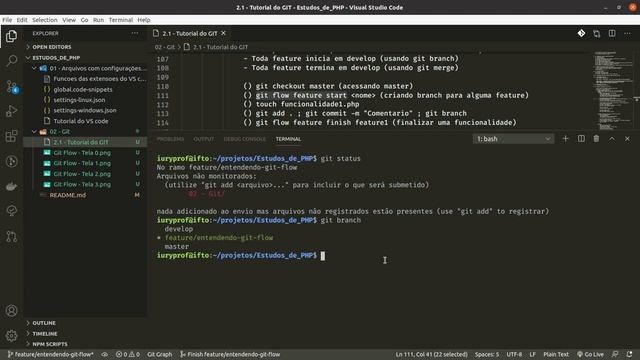This screenshot has width=640, height=360.
Task: Open settings-linux.json file
Action: (x=79, y=100)
